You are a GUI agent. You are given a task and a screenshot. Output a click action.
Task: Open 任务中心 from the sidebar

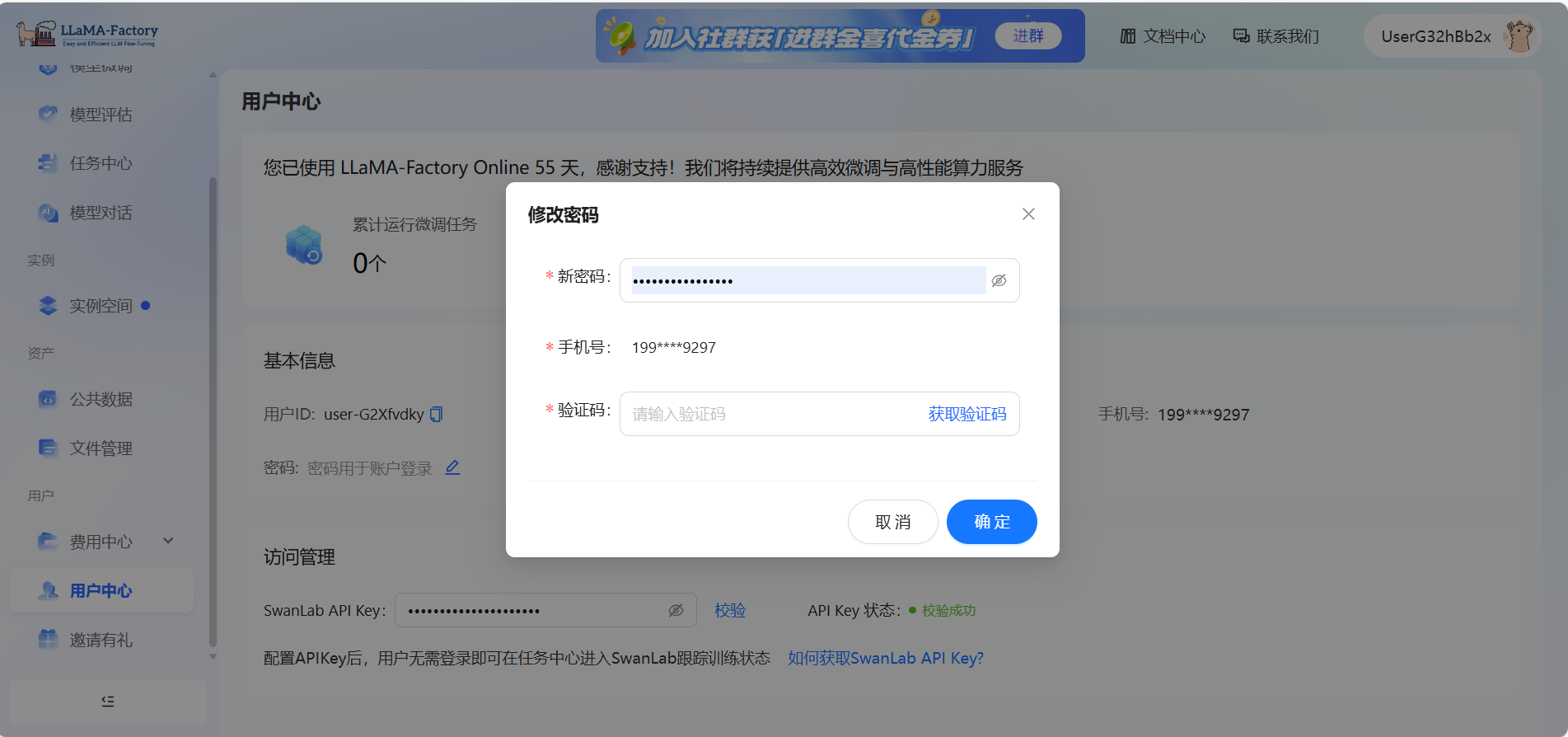coord(101,163)
